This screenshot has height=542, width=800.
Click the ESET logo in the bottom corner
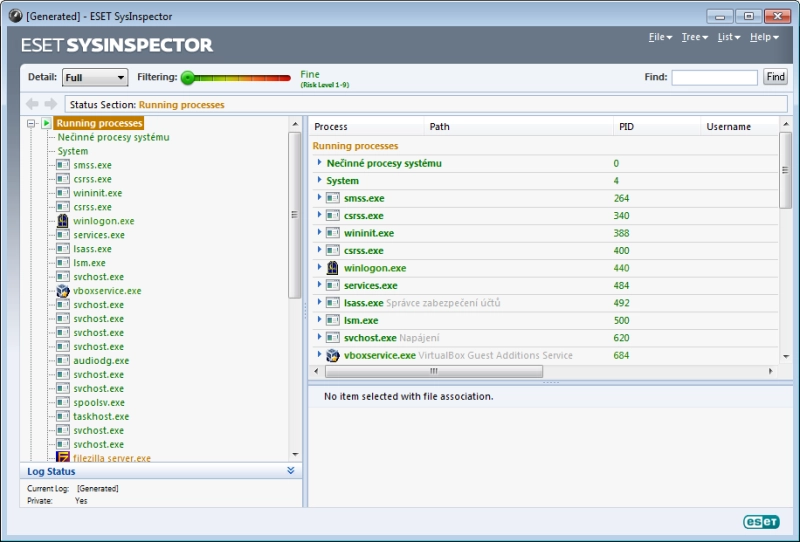[761, 521]
